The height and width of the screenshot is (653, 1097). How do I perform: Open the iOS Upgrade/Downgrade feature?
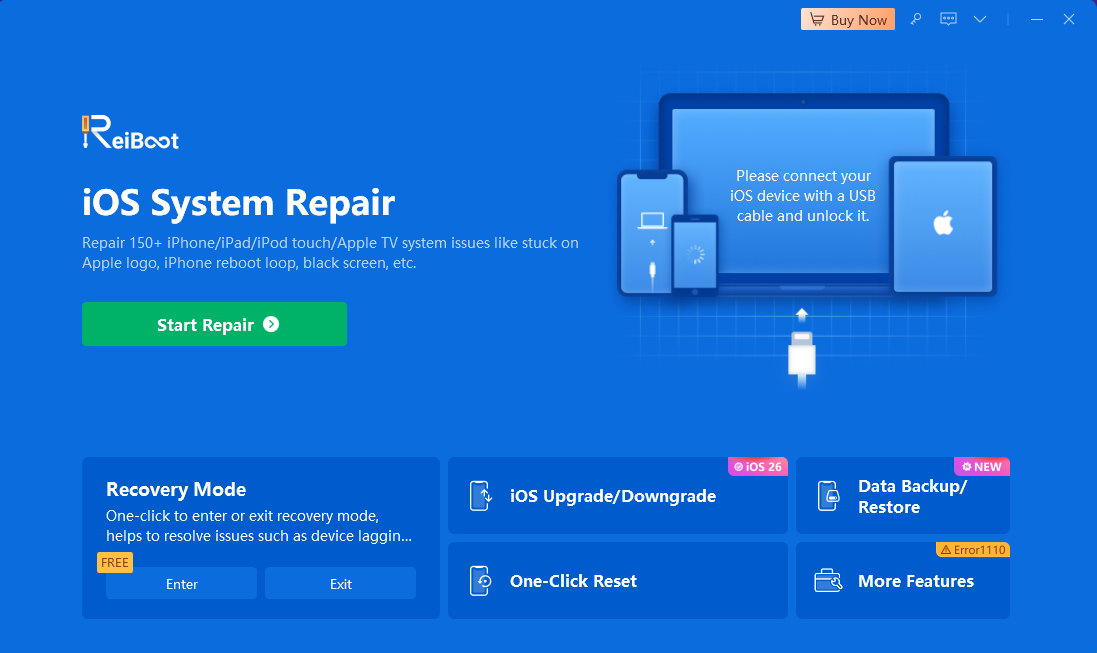pos(612,496)
